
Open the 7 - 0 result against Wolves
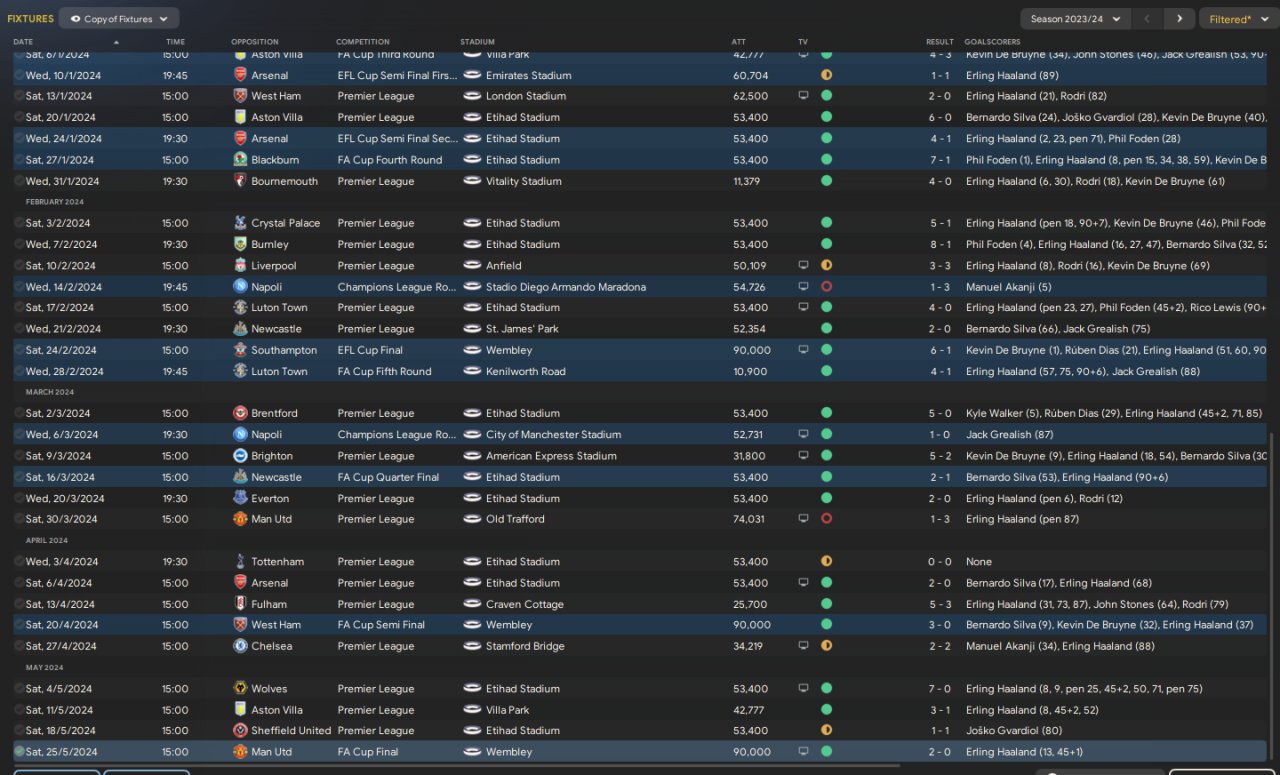(x=940, y=689)
